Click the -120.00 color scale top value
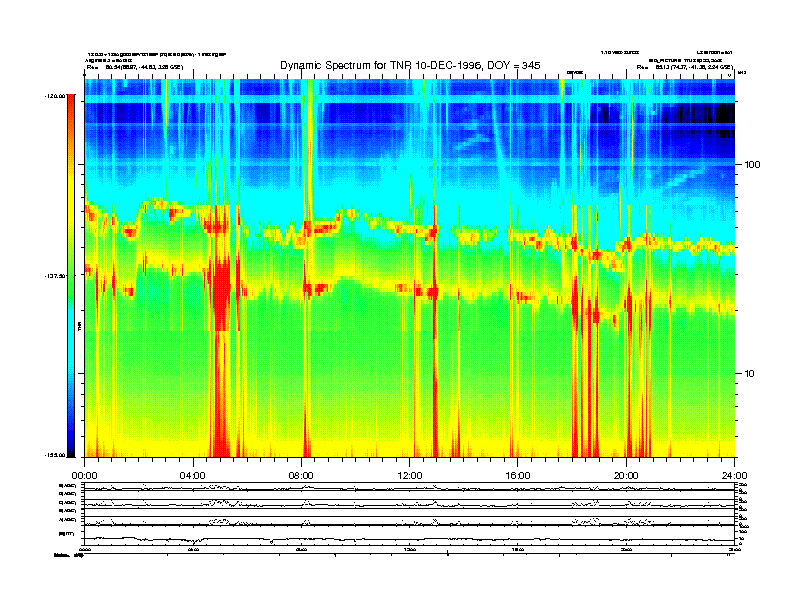 click(x=55, y=95)
